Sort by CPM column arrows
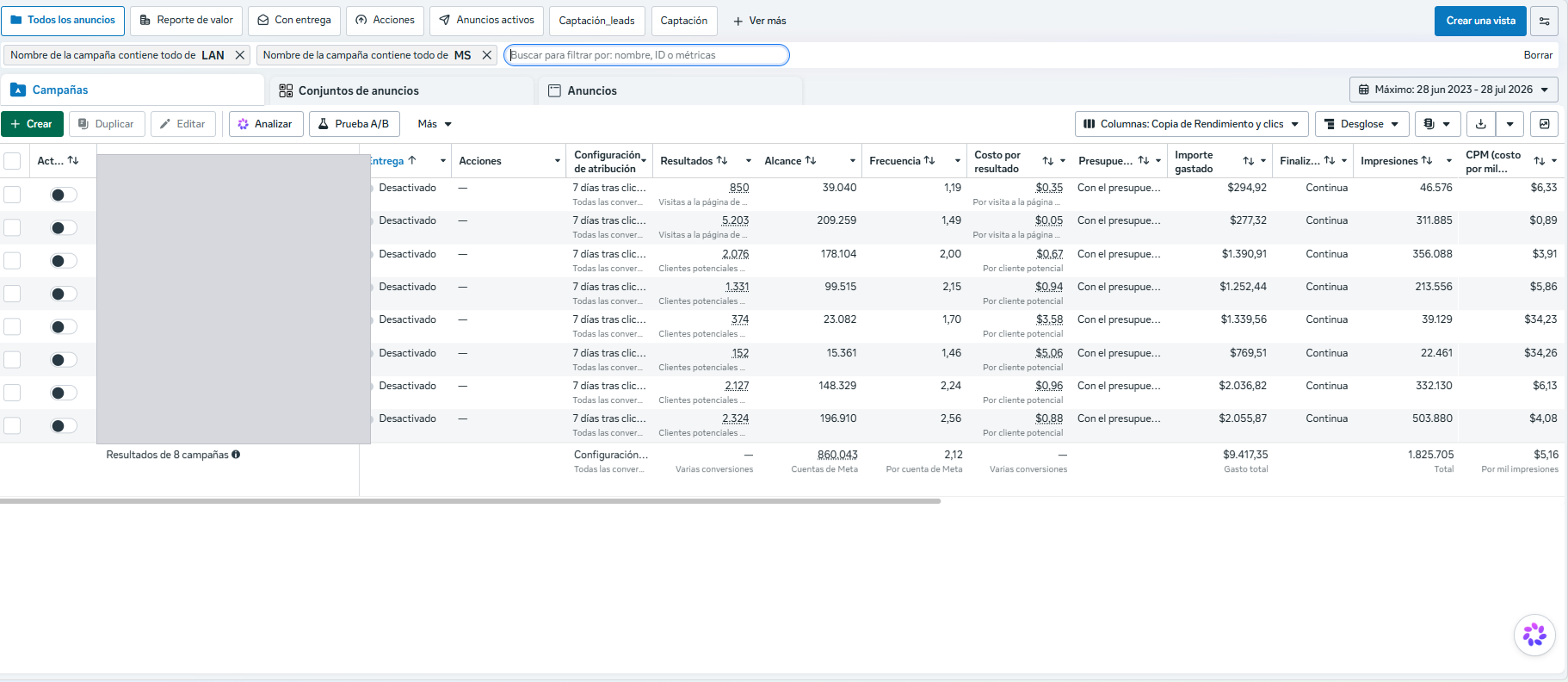Viewport: 1568px width, 682px height. [x=1540, y=161]
